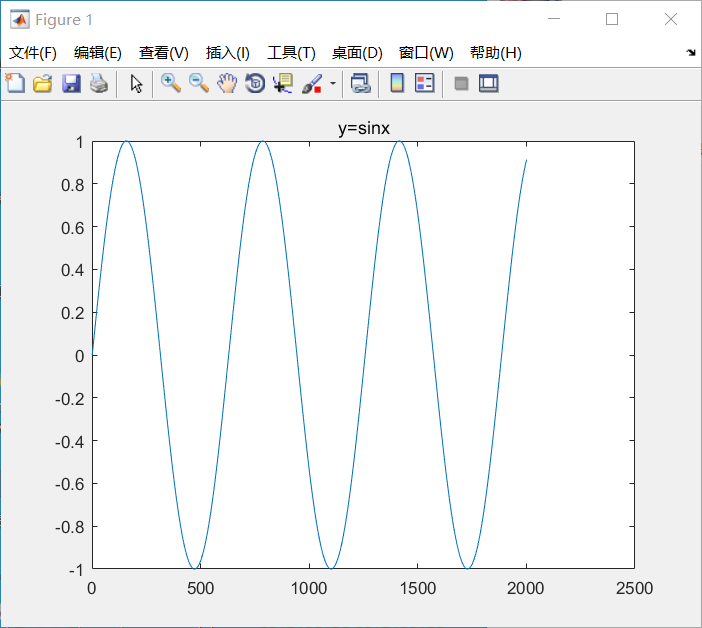The width and height of the screenshot is (702, 628).
Task: Enable the Rotate 3D tool
Action: click(x=255, y=83)
